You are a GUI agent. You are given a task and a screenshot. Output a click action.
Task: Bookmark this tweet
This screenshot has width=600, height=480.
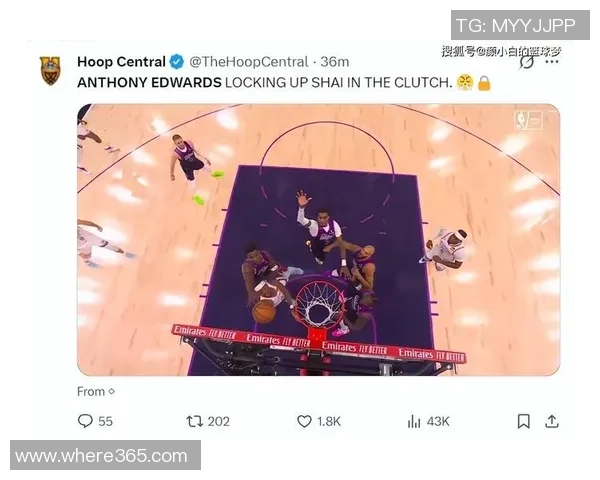(x=523, y=421)
